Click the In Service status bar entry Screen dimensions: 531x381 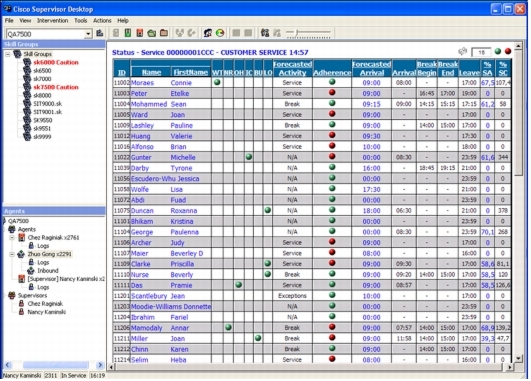(73, 375)
